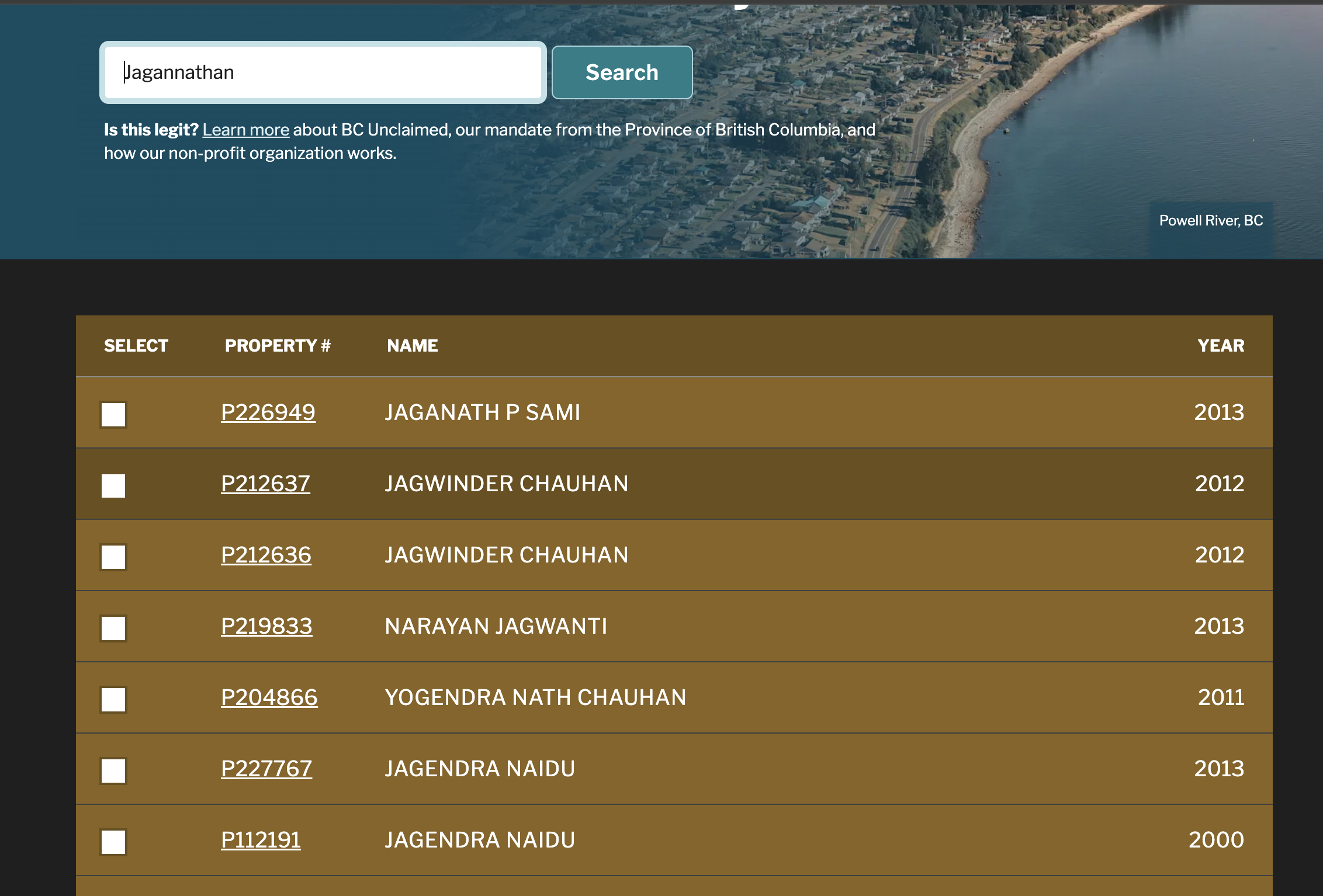
Task: Click the Search button
Action: click(x=622, y=72)
